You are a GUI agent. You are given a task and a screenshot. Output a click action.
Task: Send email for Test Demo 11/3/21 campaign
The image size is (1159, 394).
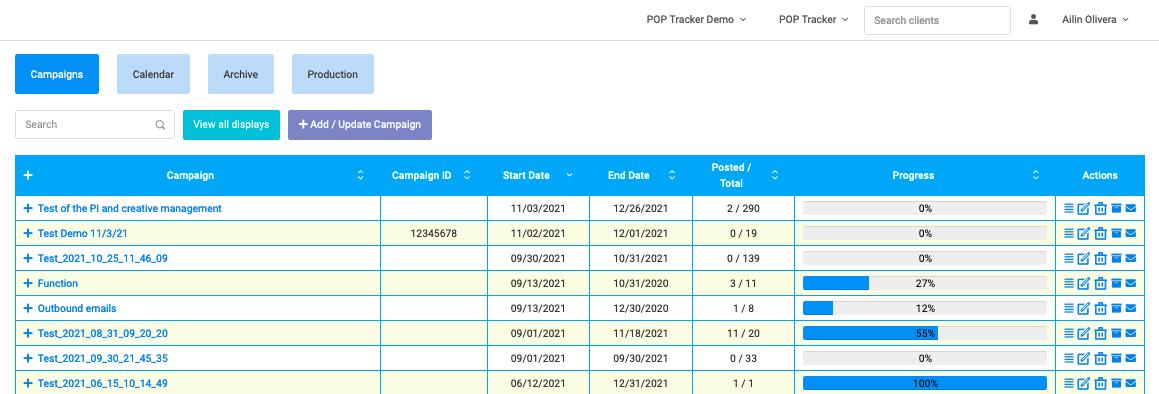coord(1130,234)
